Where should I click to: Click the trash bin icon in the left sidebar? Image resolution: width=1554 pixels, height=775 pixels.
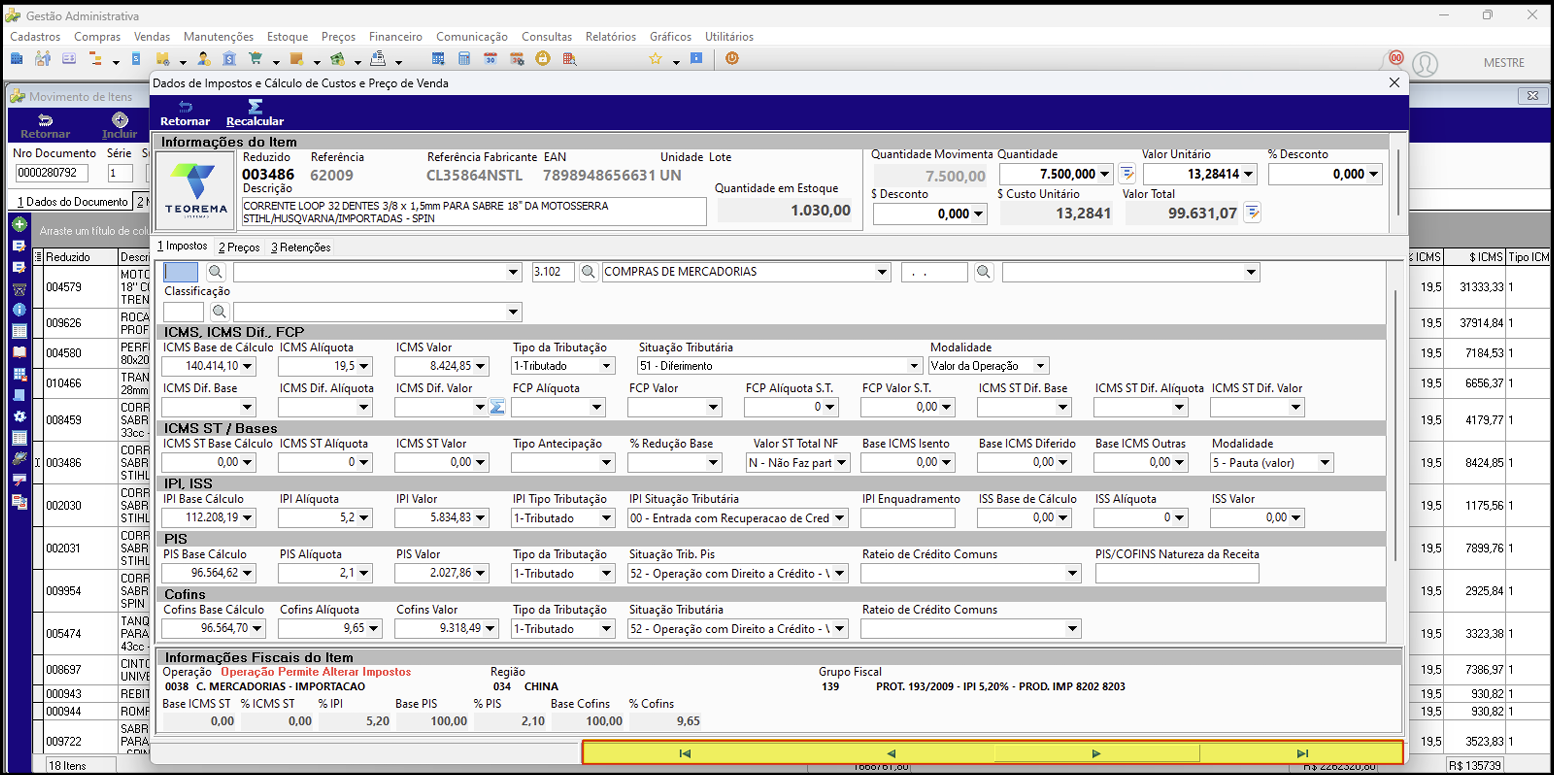[x=19, y=288]
